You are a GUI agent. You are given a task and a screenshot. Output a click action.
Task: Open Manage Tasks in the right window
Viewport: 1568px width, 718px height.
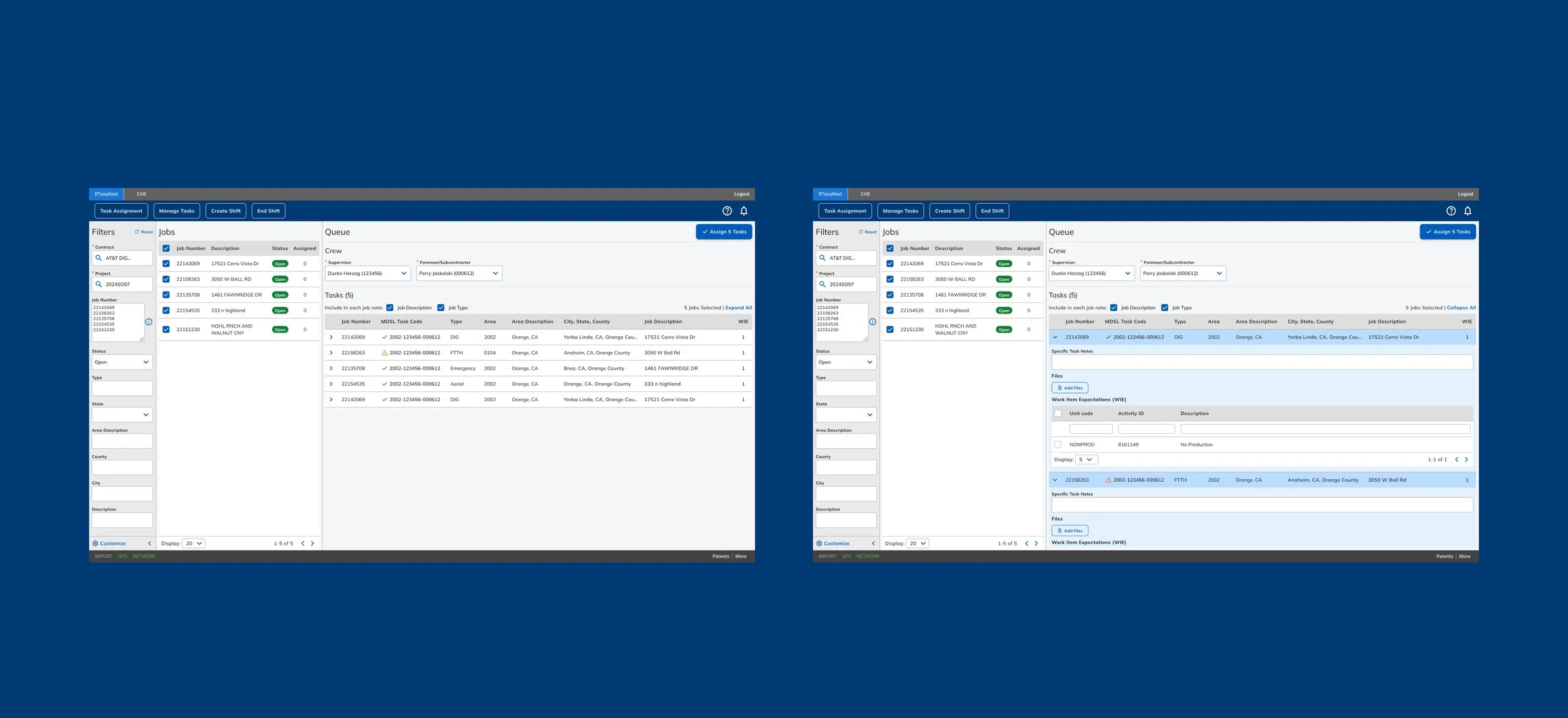click(900, 211)
